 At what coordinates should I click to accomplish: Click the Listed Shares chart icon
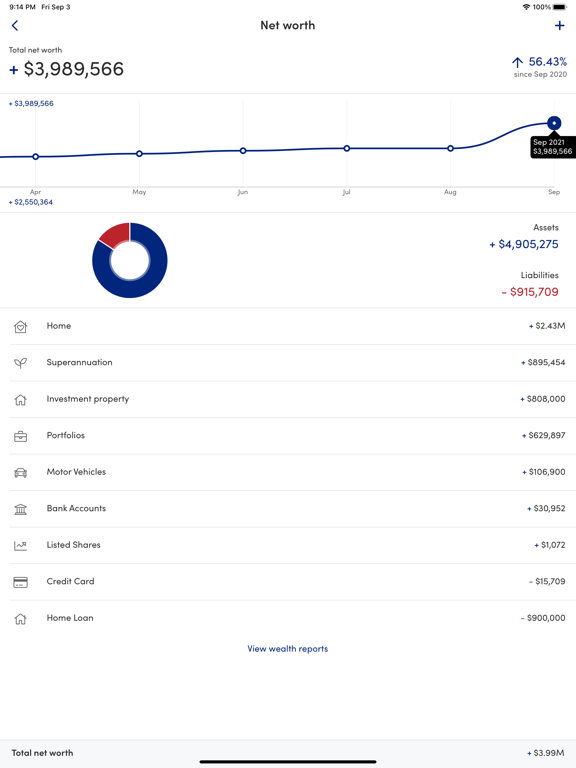[x=21, y=546]
